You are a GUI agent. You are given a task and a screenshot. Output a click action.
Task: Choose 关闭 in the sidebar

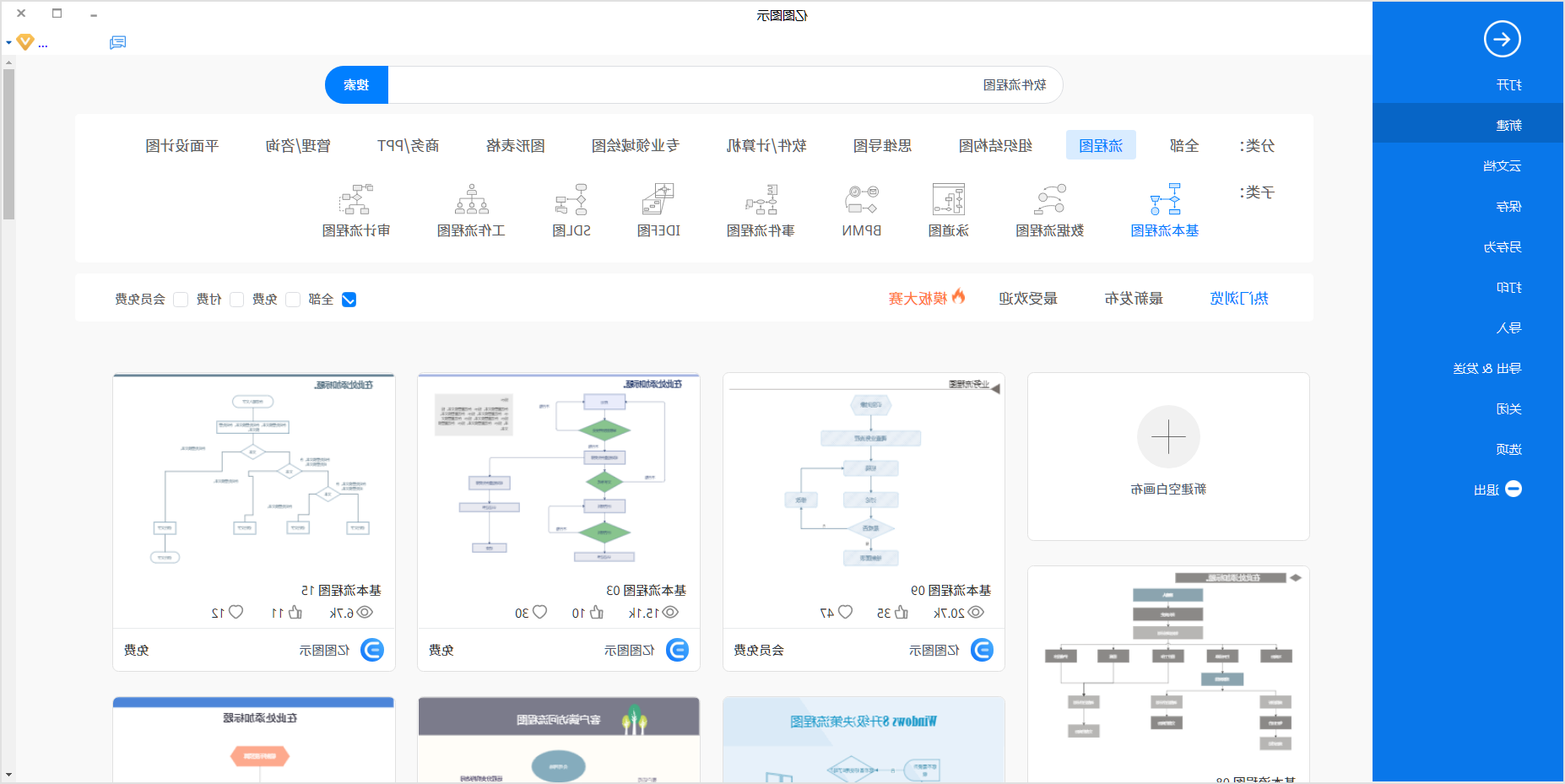point(1468,409)
